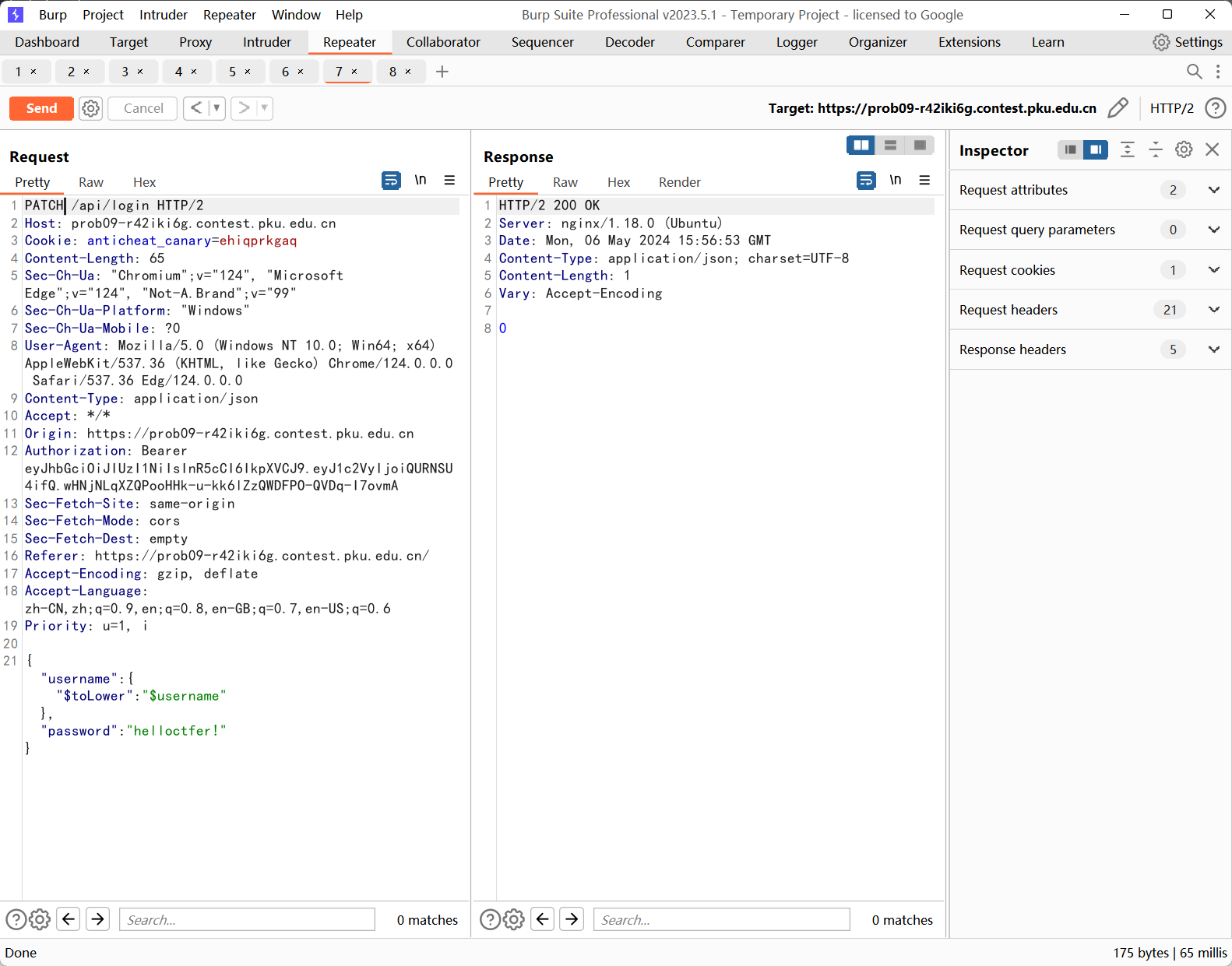Image resolution: width=1232 pixels, height=966 pixels.
Task: Expand Request cookies section
Action: [x=1090, y=270]
